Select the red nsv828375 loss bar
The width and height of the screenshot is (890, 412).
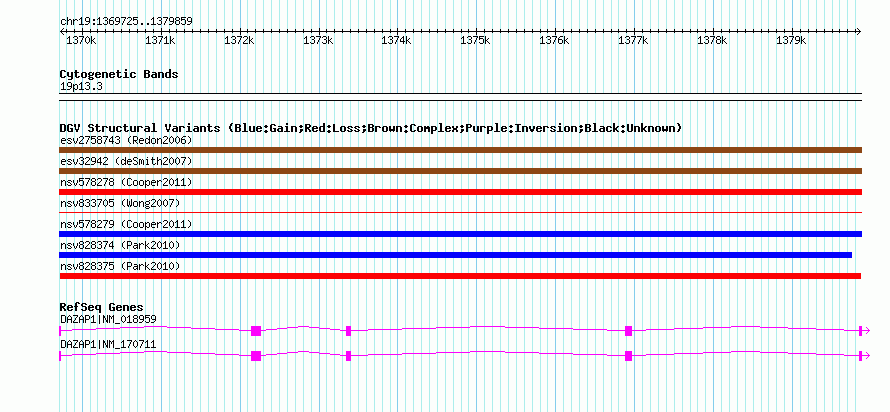460,276
